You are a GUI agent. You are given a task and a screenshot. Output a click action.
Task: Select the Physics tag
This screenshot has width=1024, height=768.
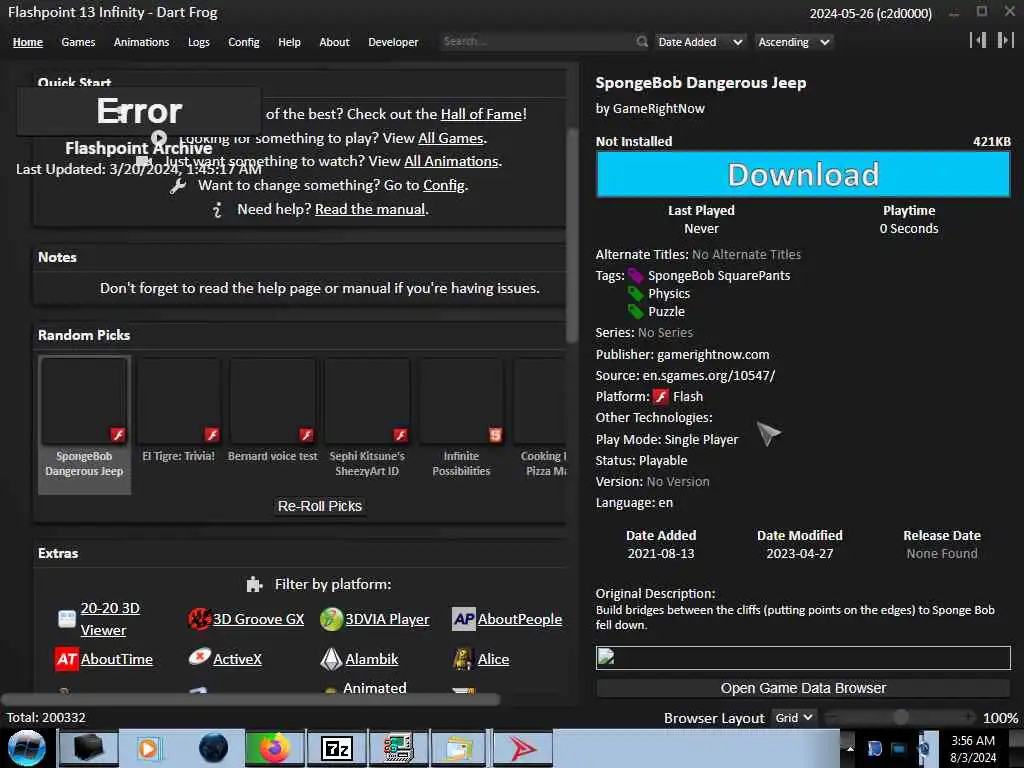pyautogui.click(x=669, y=294)
